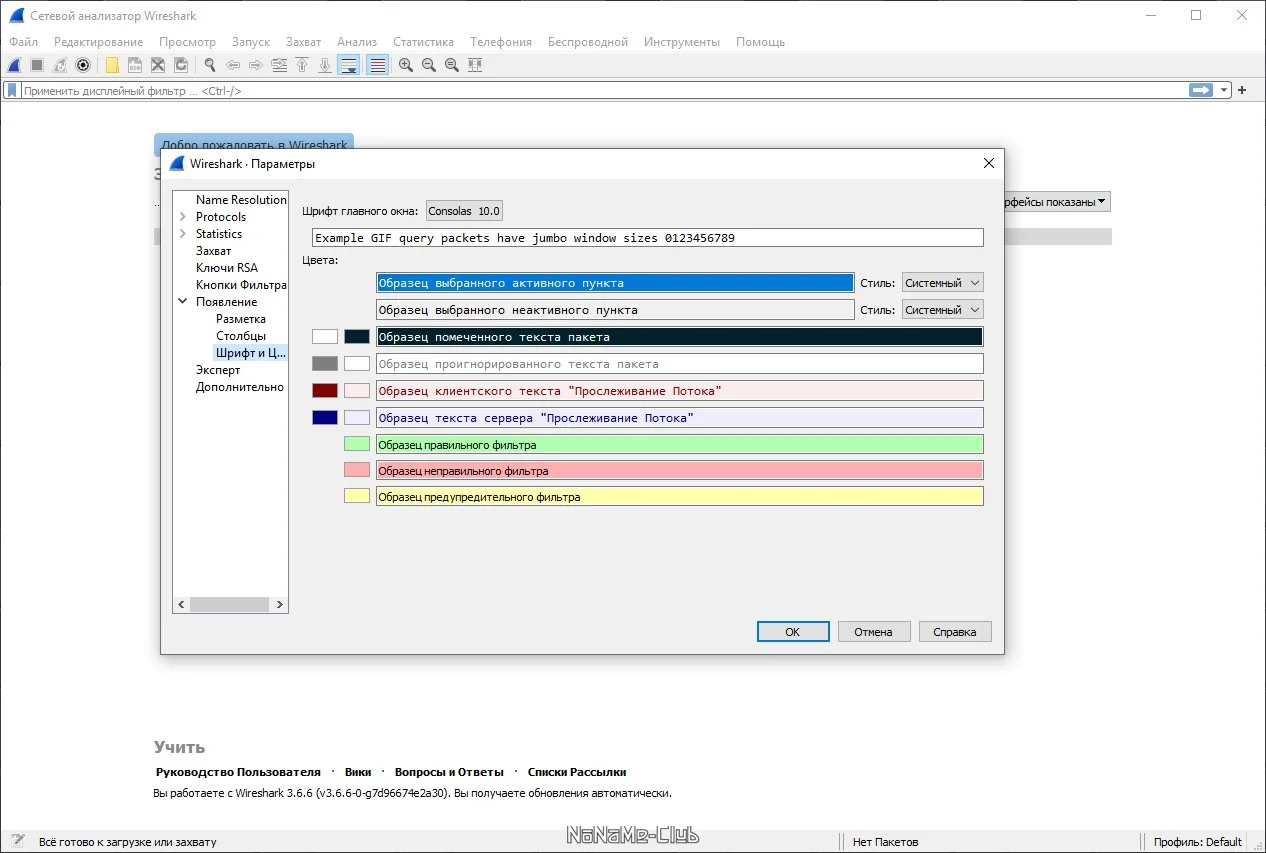
Task: Select Кнопки Фильтра in preferences tree
Action: tap(241, 285)
